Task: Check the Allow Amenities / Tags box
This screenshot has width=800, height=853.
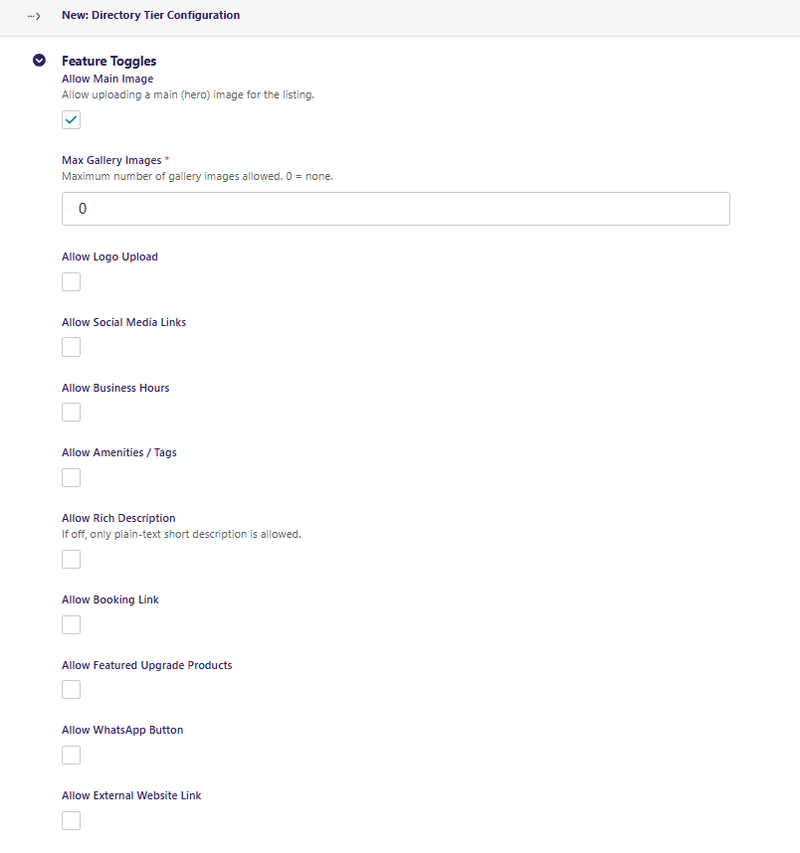Action: click(71, 478)
